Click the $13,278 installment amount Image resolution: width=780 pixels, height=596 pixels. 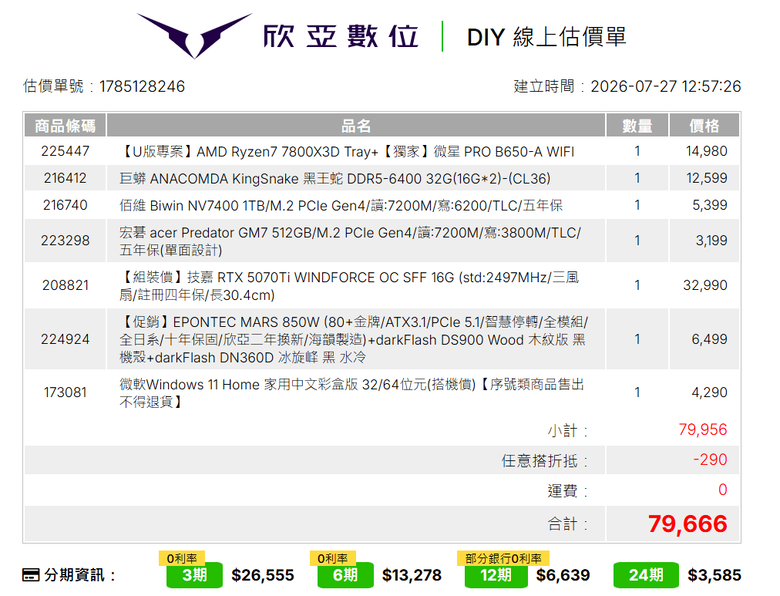tap(412, 575)
